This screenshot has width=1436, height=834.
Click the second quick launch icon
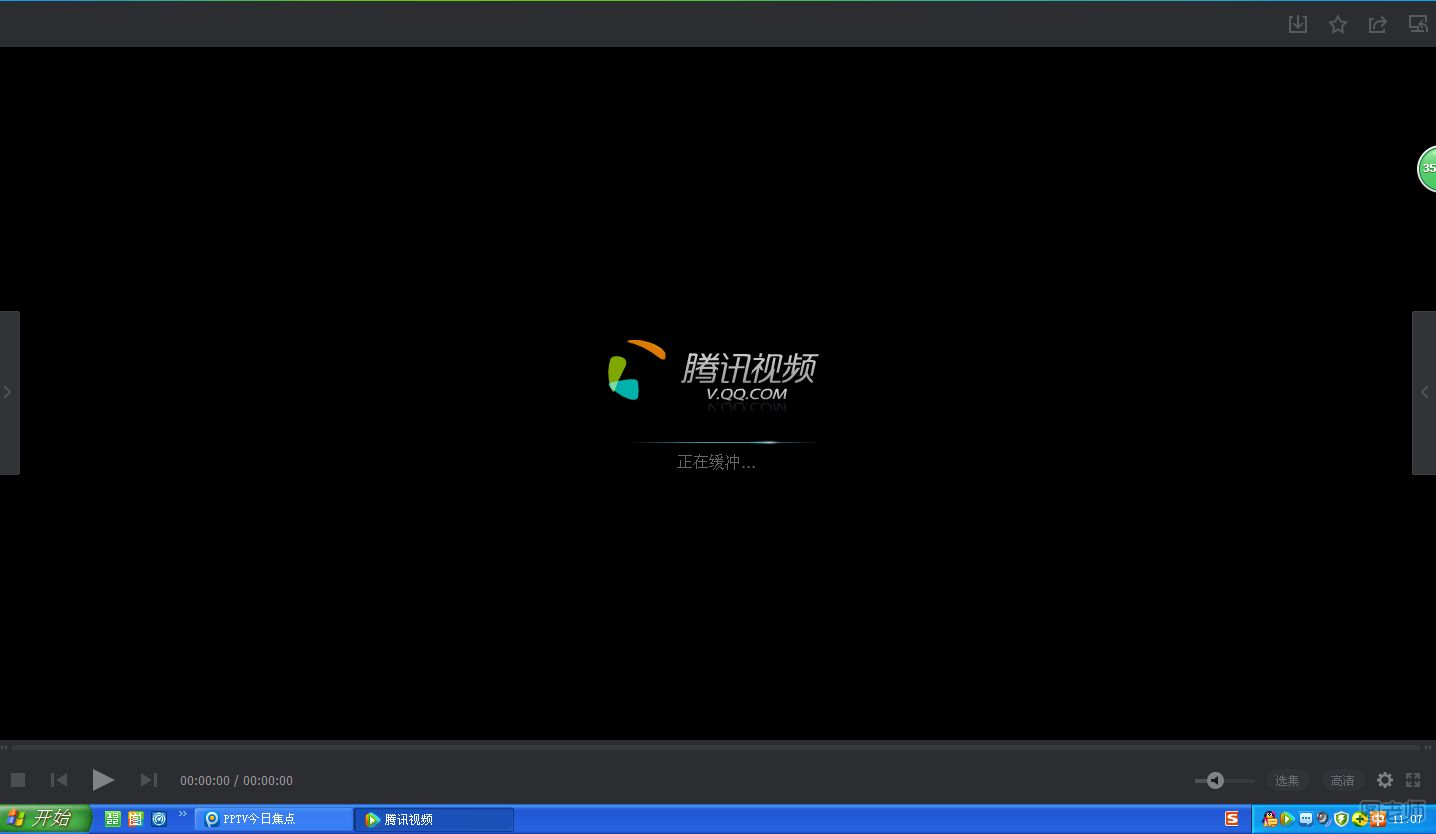(136, 819)
